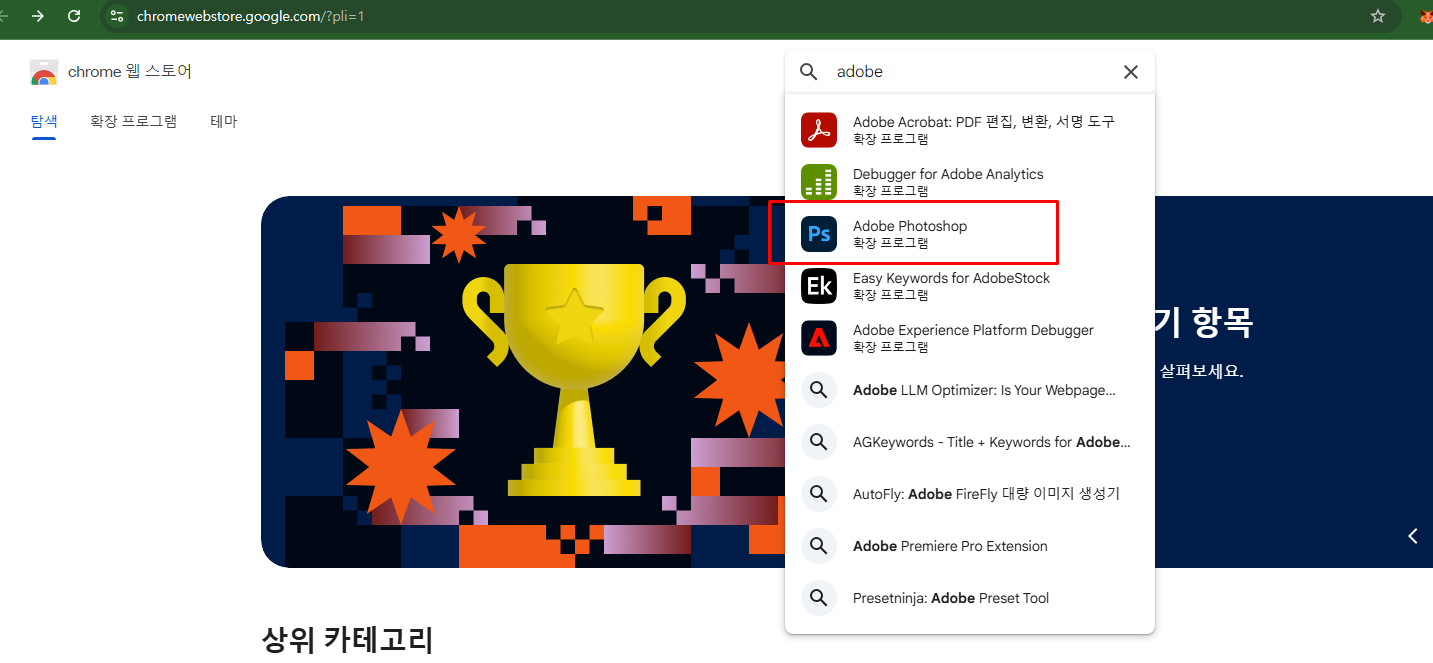Reload the page with refresh icon
This screenshot has width=1433, height=663.
[74, 16]
